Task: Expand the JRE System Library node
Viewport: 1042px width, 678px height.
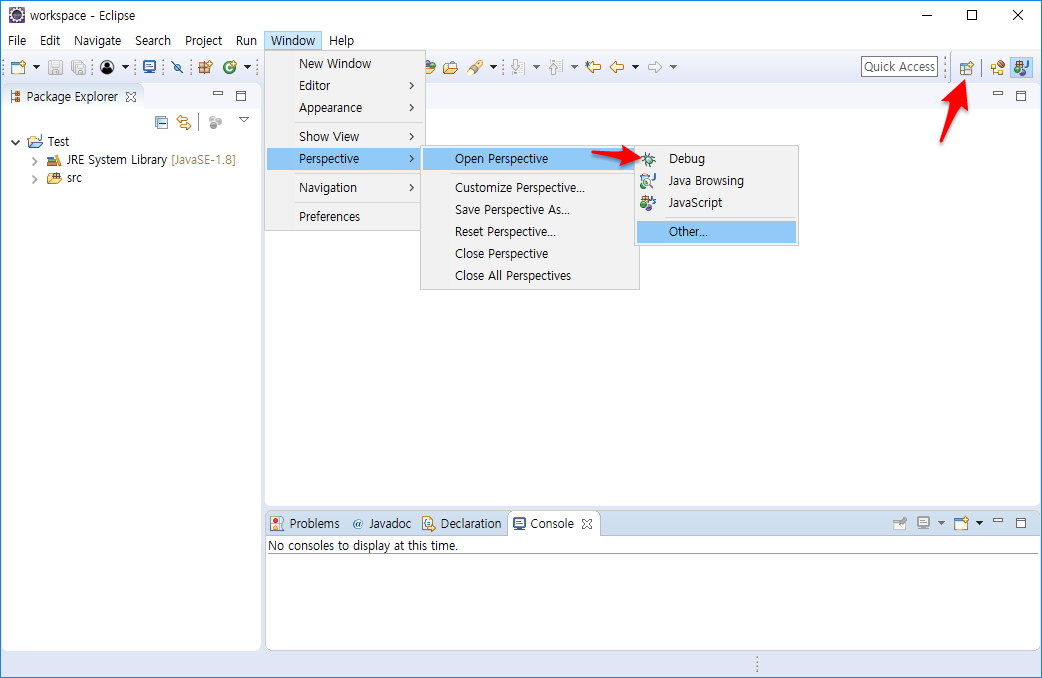Action: 35,161
